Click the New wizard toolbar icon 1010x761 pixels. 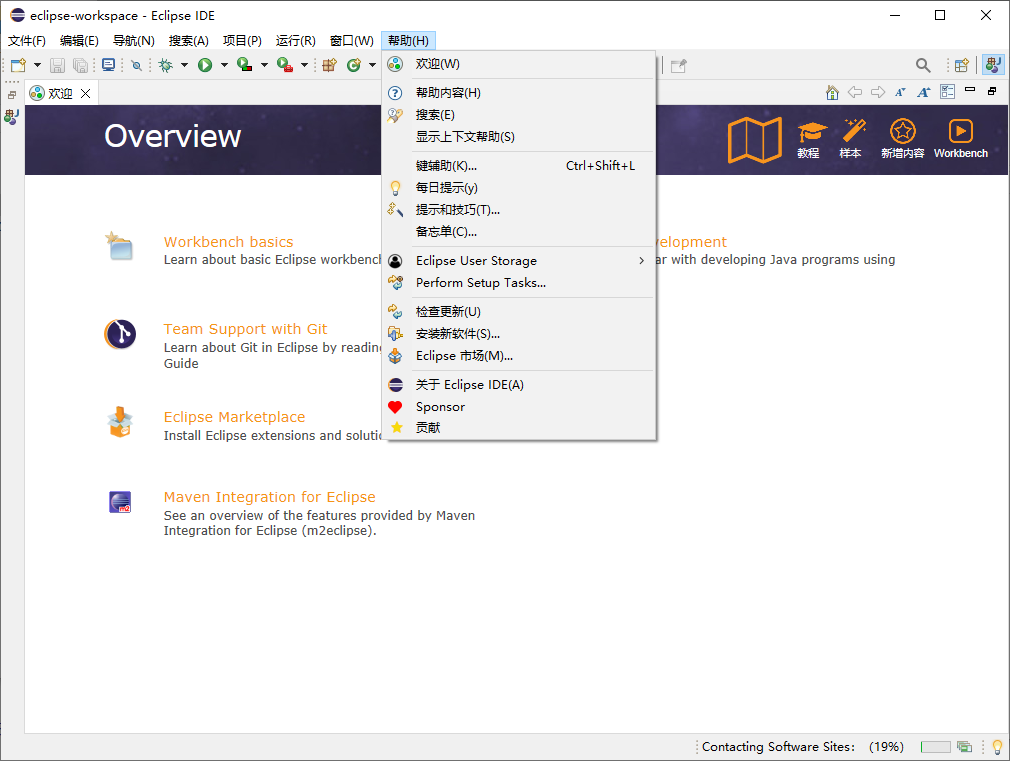click(x=18, y=65)
